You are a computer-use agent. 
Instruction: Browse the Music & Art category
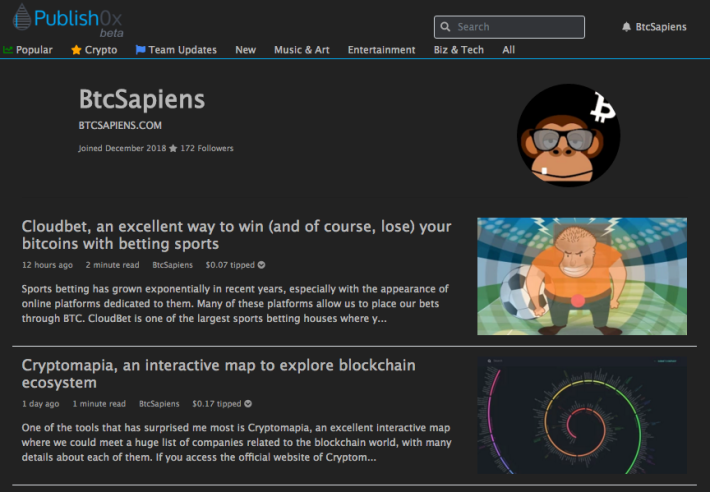pyautogui.click(x=302, y=50)
